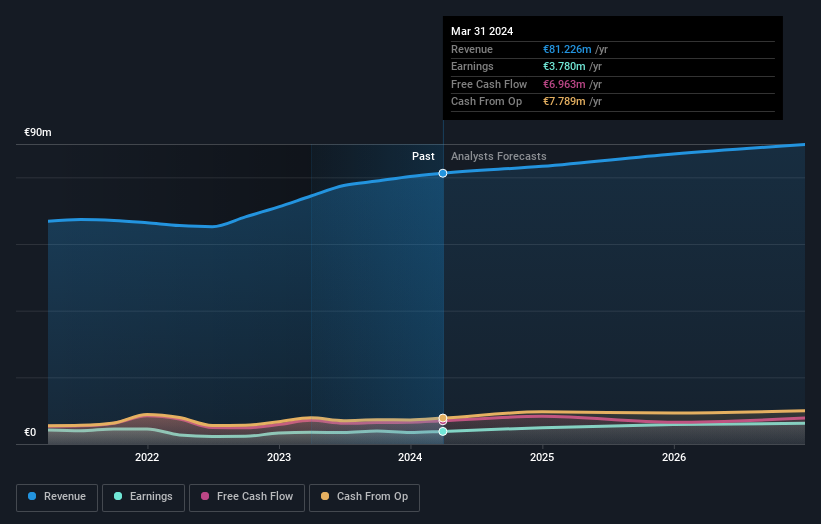
Task: Click the Earnings row label in tooltip
Action: 472,66
